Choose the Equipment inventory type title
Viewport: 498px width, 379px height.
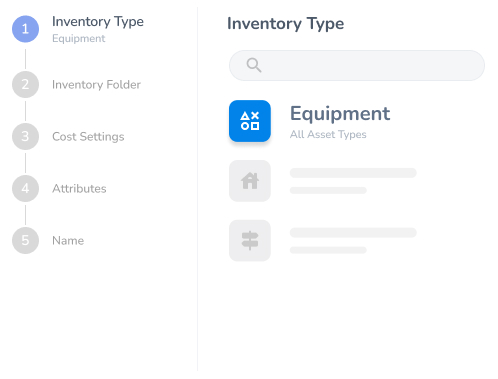pos(340,114)
